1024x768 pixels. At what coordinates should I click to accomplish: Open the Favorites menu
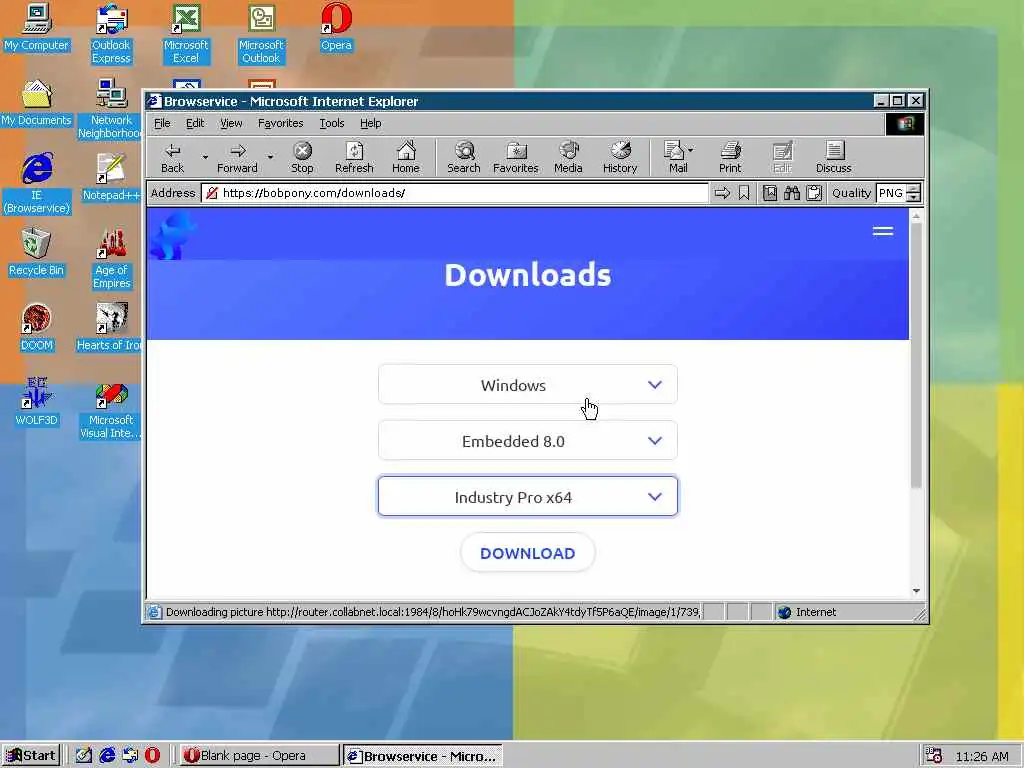pyautogui.click(x=280, y=123)
